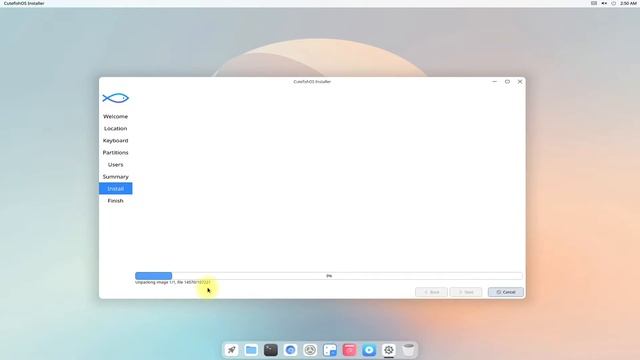Click the Cancel button

pos(506,292)
